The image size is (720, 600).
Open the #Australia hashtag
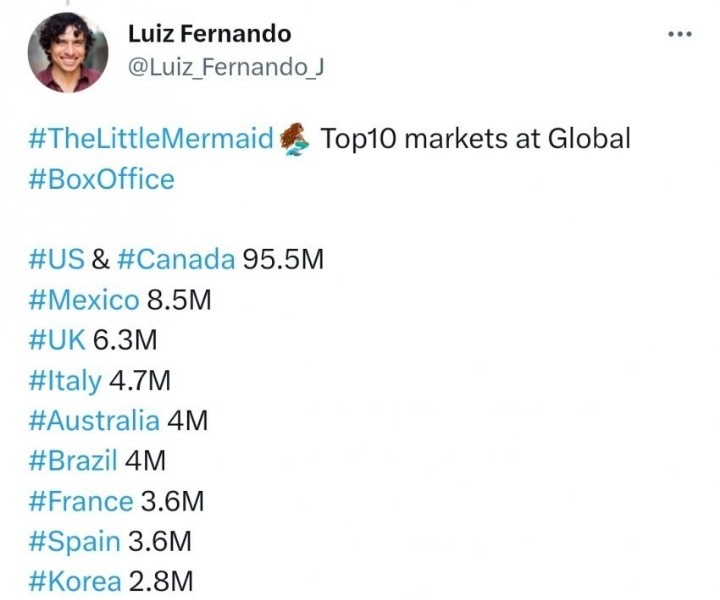click(x=95, y=420)
